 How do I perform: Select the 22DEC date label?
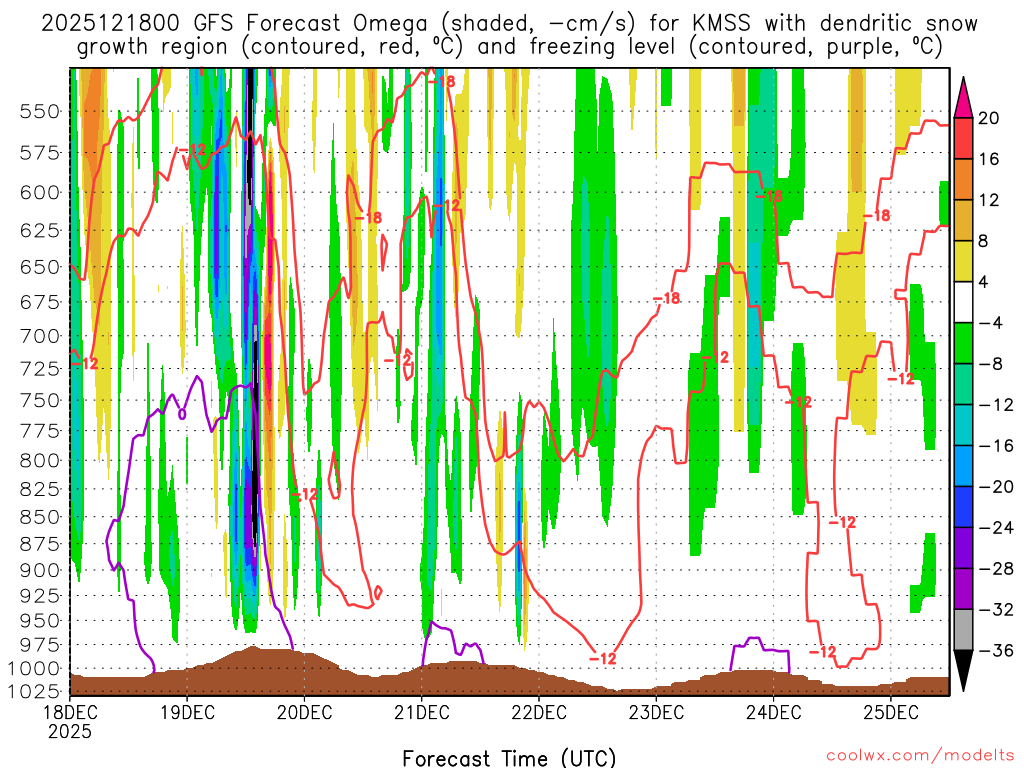pyautogui.click(x=539, y=712)
